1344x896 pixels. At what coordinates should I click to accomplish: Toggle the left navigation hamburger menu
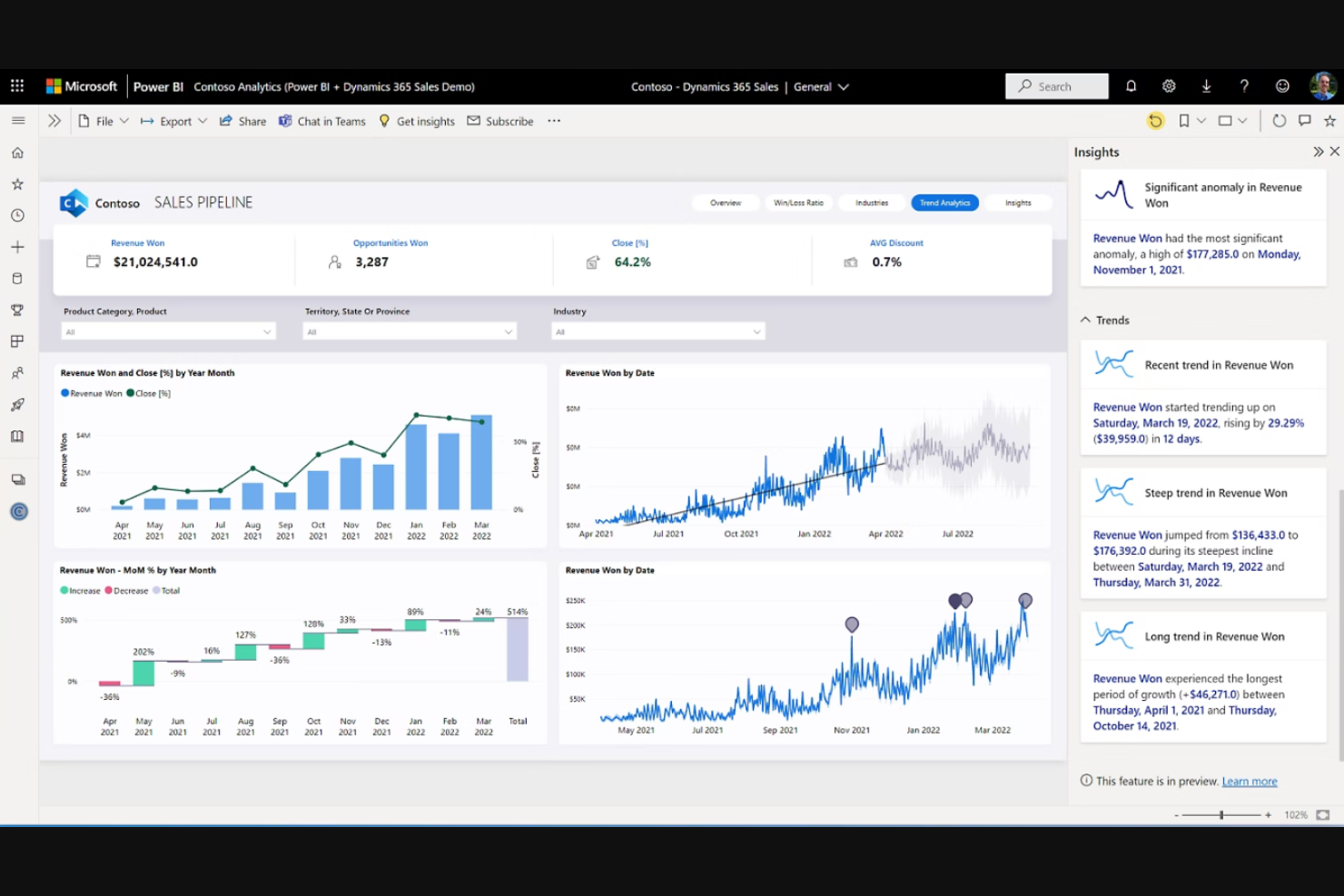coord(17,121)
